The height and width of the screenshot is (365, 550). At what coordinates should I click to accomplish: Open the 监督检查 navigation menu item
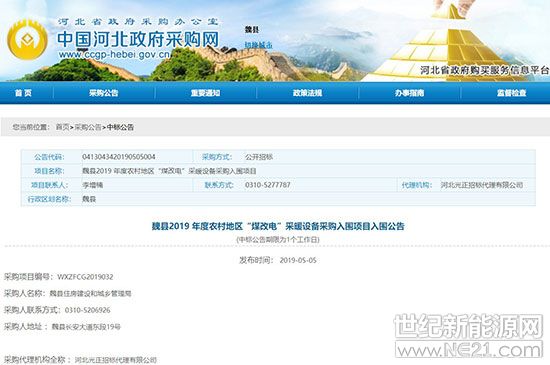(x=511, y=93)
